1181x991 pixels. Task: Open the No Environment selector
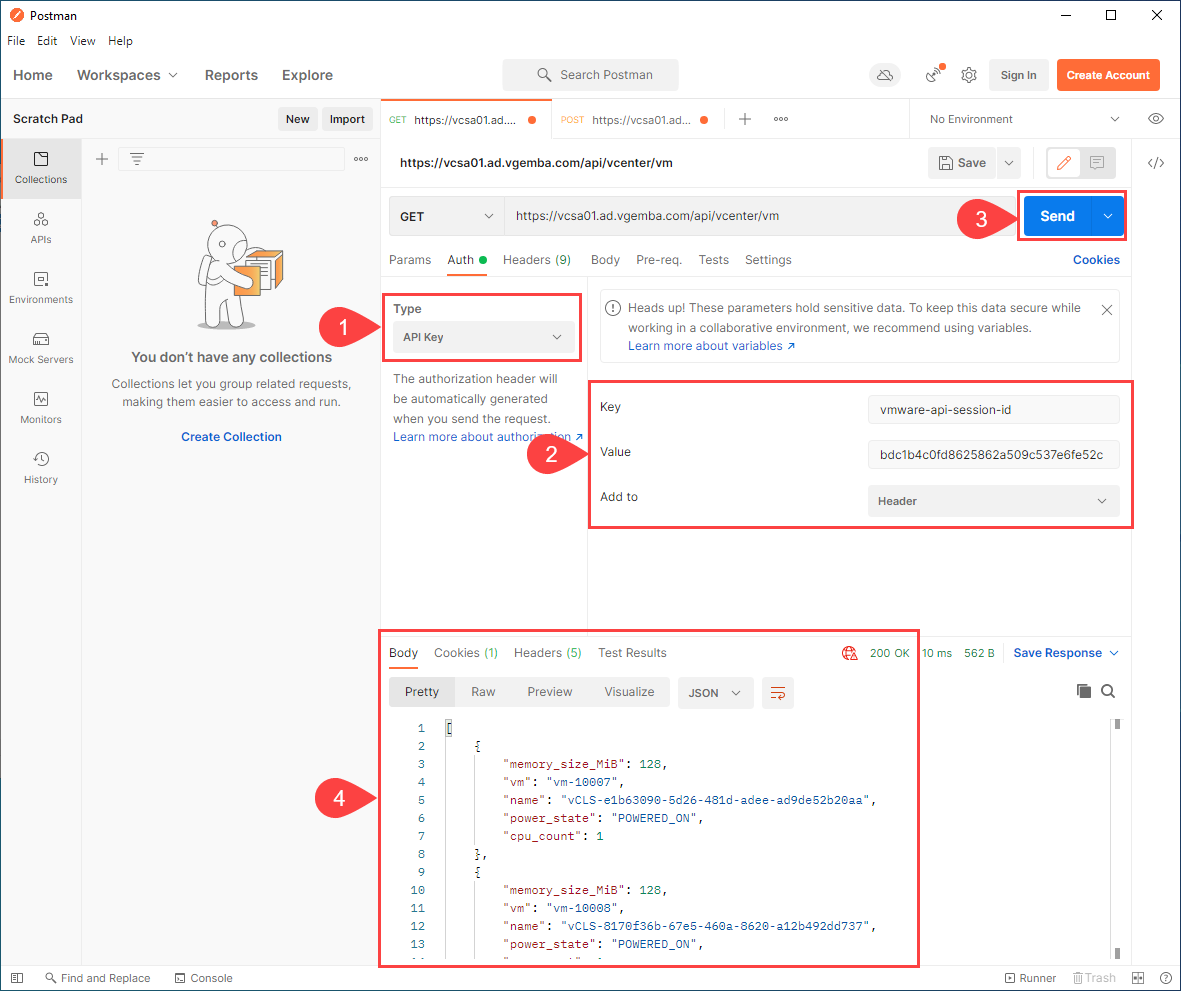coord(1023,119)
